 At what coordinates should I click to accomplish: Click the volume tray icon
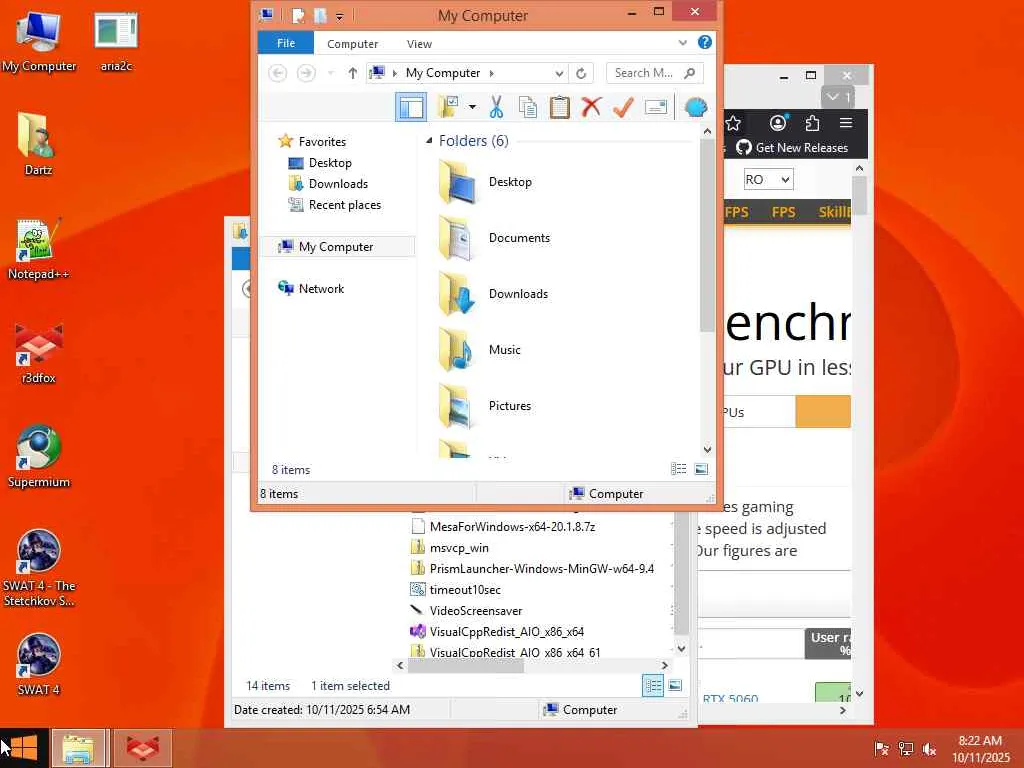(929, 749)
